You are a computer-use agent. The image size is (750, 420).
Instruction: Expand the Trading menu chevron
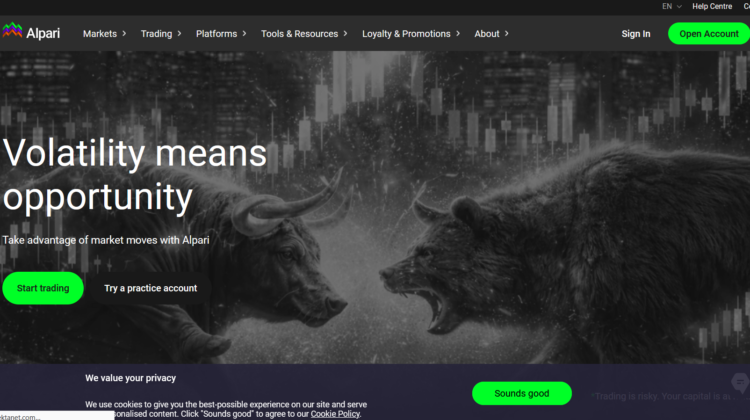click(179, 33)
